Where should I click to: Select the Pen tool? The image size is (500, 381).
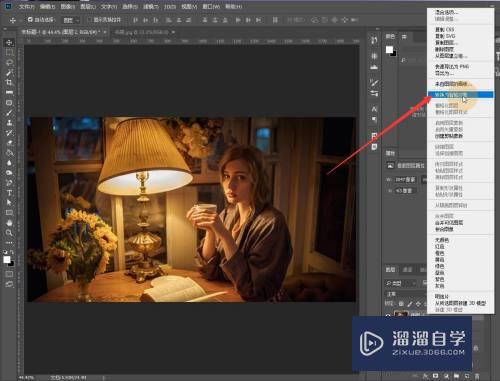(9, 183)
